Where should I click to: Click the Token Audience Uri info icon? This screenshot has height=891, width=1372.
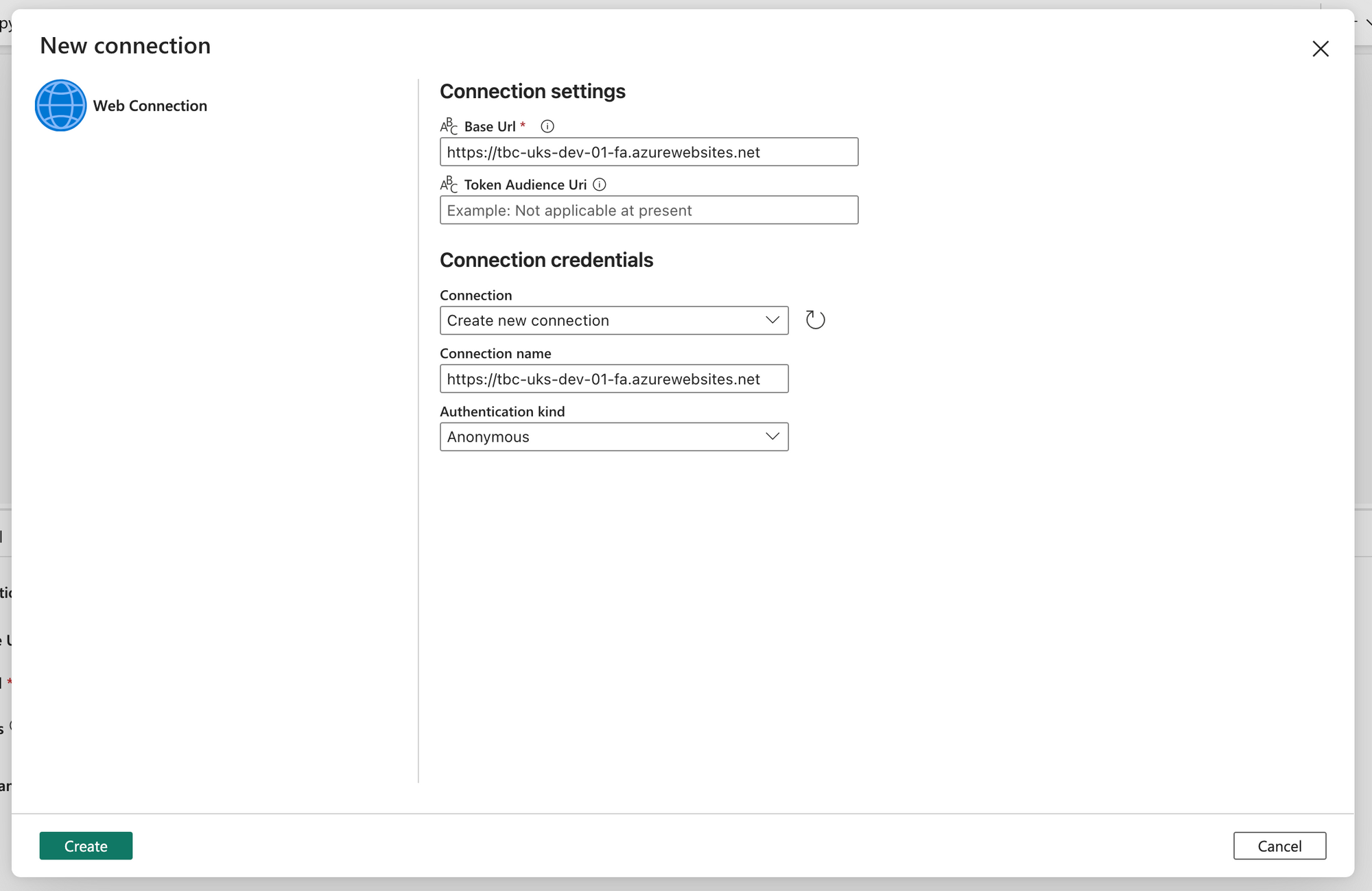pyautogui.click(x=600, y=184)
